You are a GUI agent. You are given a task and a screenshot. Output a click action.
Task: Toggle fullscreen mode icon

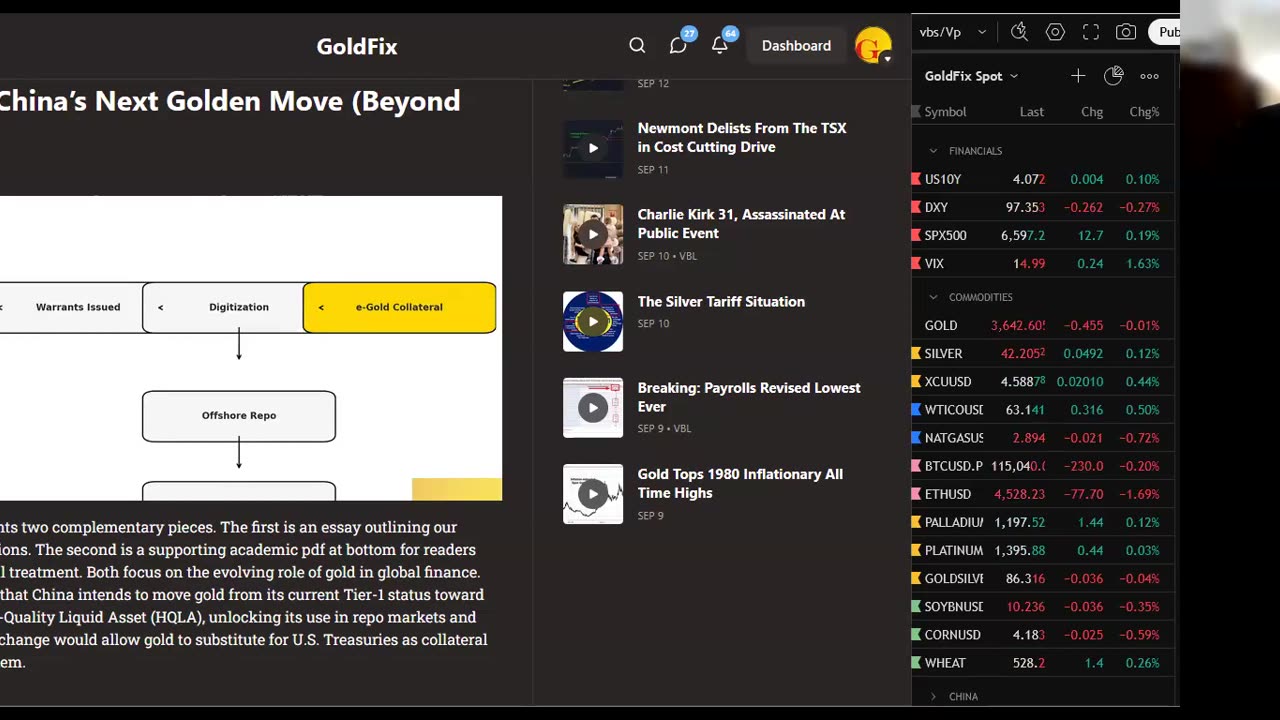(1091, 32)
